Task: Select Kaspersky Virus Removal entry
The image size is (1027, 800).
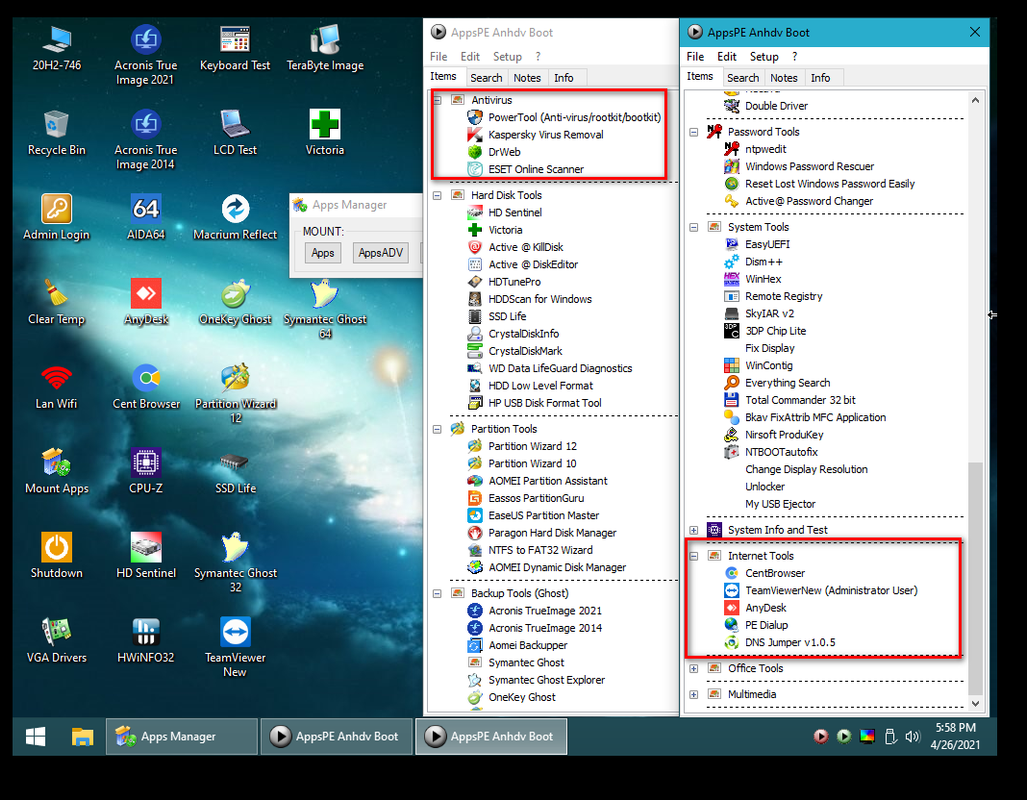Action: (546, 135)
